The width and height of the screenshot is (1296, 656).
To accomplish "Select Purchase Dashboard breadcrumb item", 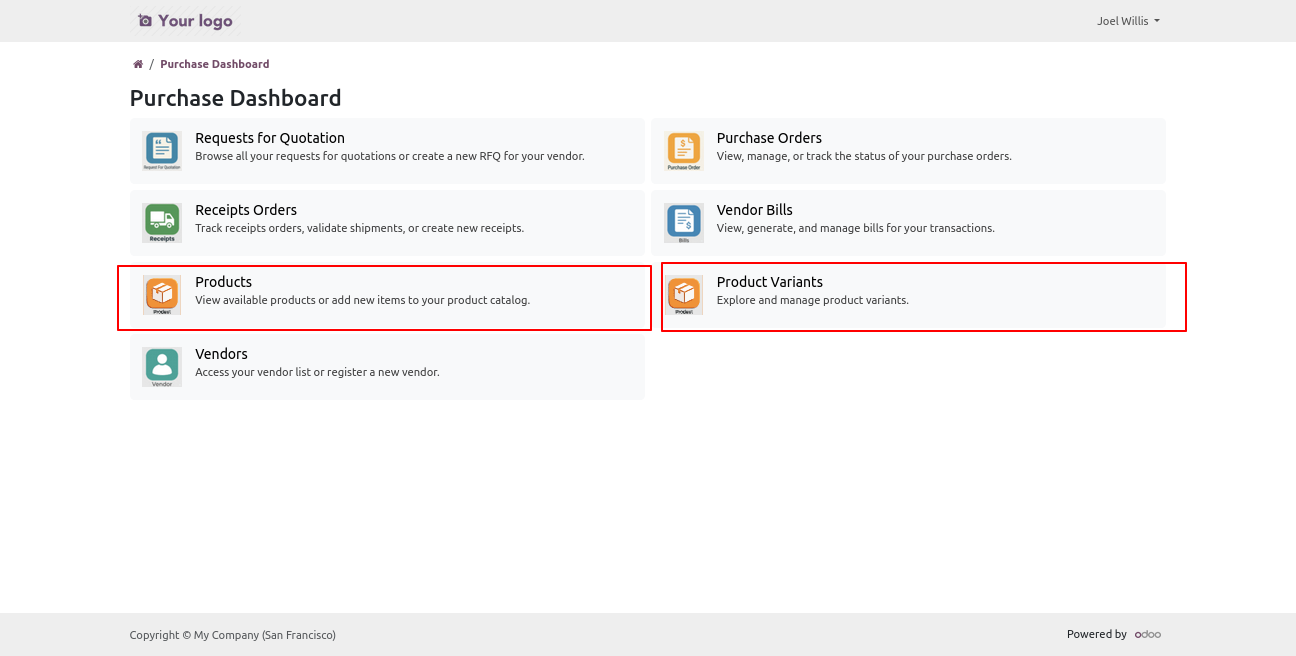I will (214, 64).
